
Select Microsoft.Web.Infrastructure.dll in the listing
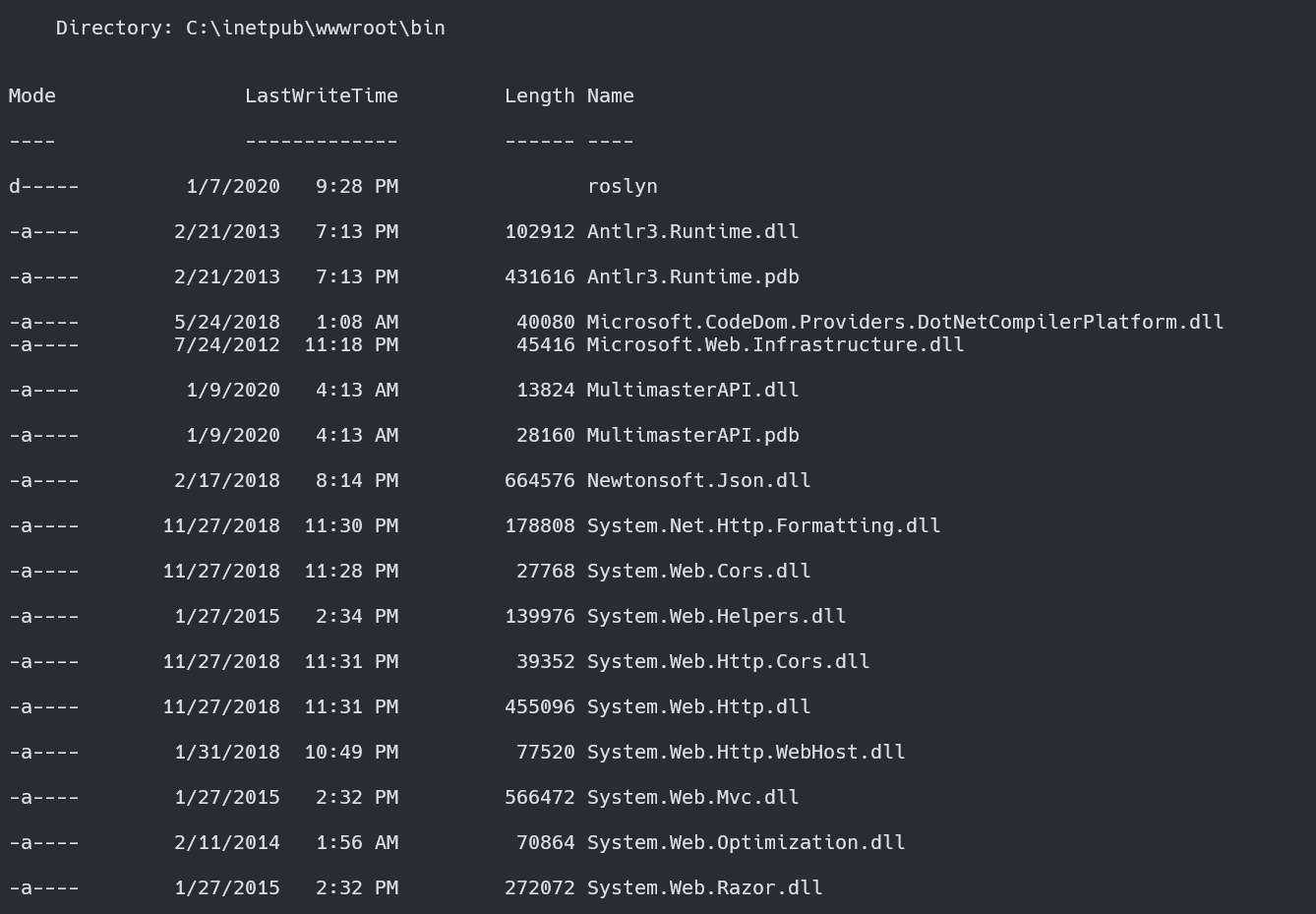tap(775, 344)
